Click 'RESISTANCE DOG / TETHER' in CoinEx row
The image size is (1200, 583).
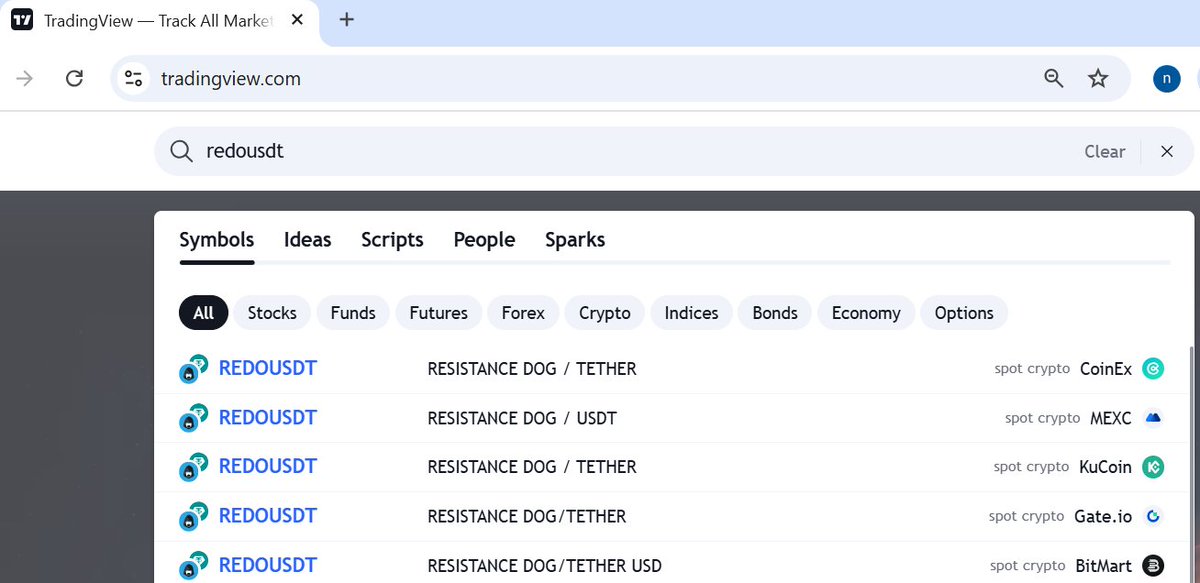pyautogui.click(x=532, y=369)
